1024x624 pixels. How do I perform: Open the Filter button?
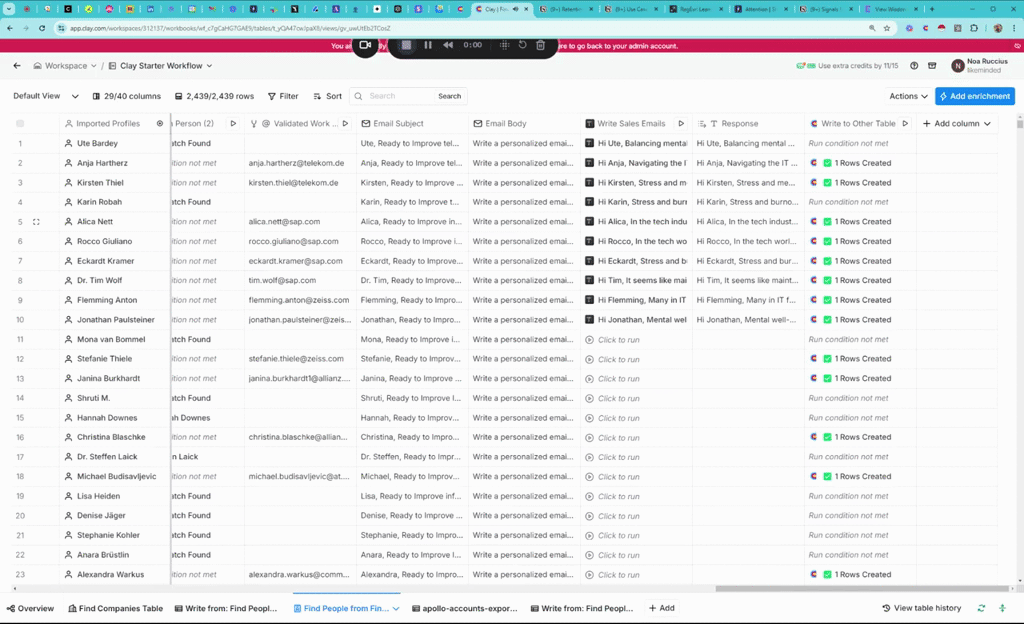[283, 96]
